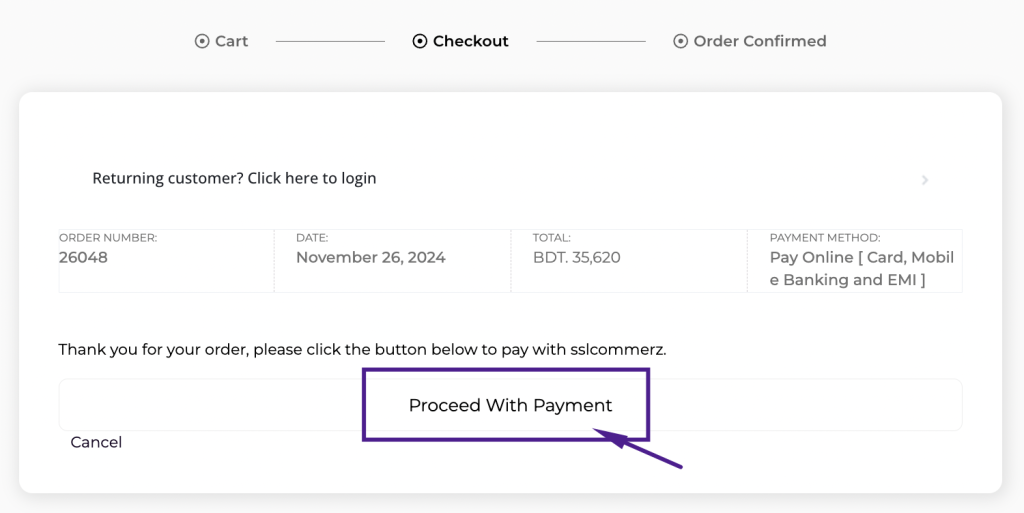
Task: Click the PAYMENT METHOD field label
Action: click(825, 238)
